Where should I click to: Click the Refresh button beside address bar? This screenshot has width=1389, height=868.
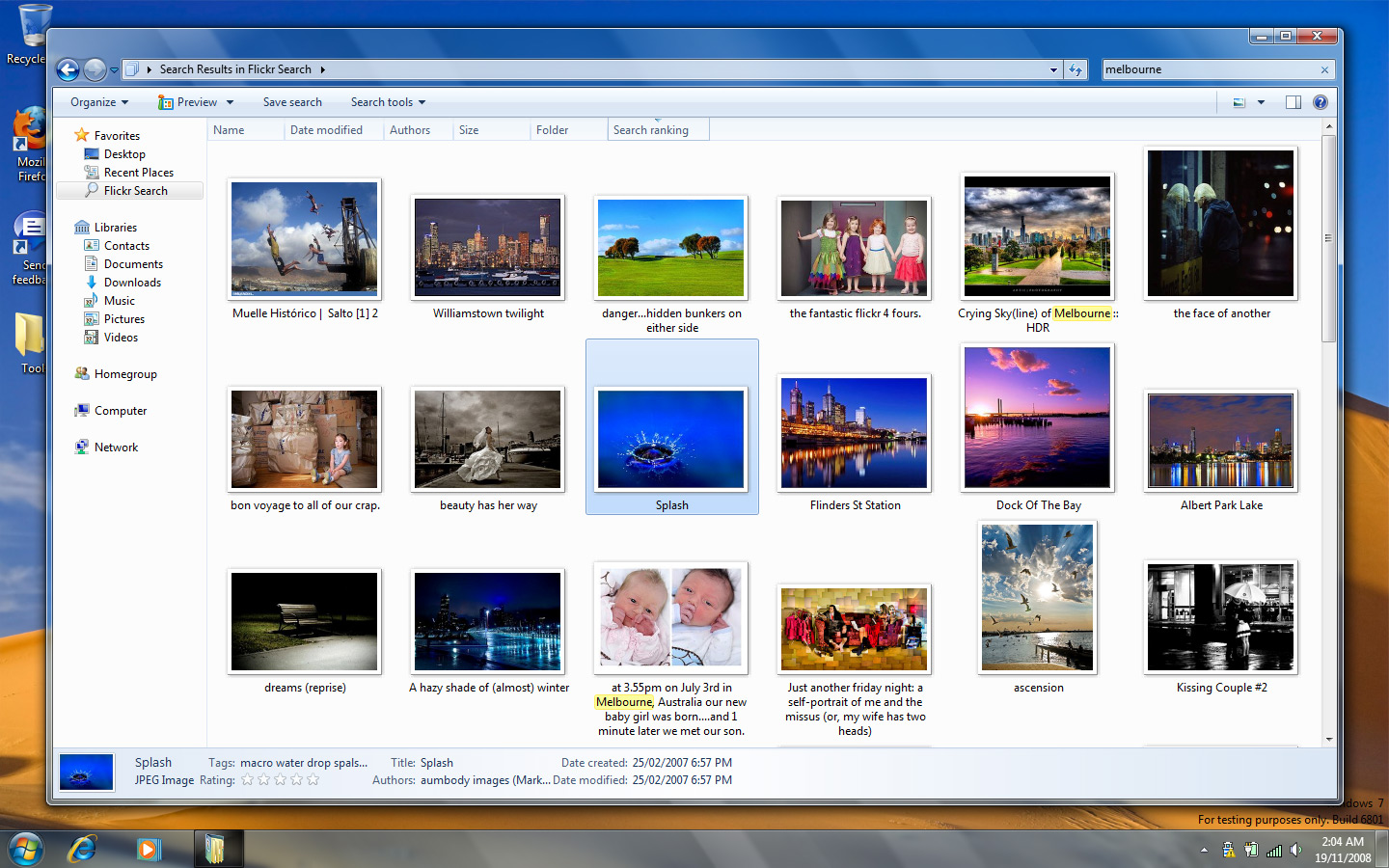click(x=1076, y=69)
